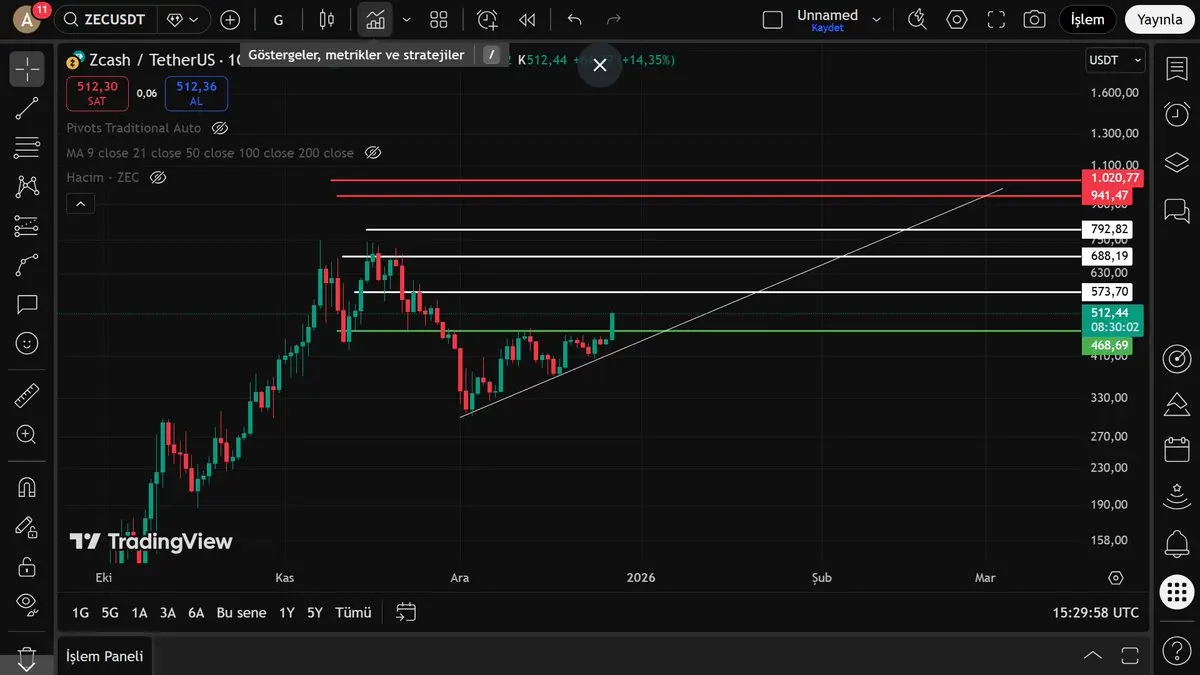Redo the chart action
The width and height of the screenshot is (1200, 675).
coord(614,20)
